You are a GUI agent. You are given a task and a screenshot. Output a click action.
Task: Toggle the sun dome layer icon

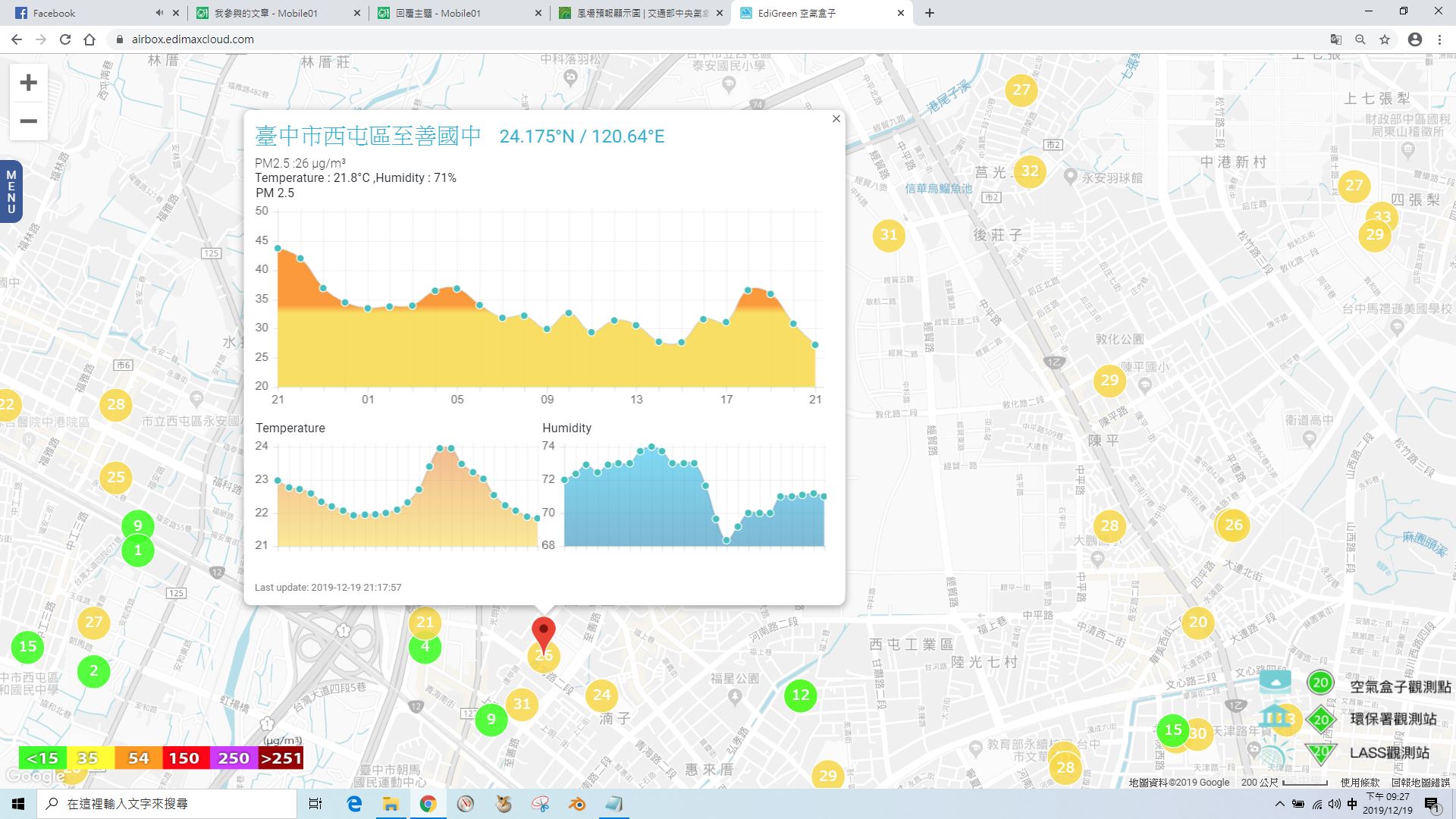pos(1274,755)
